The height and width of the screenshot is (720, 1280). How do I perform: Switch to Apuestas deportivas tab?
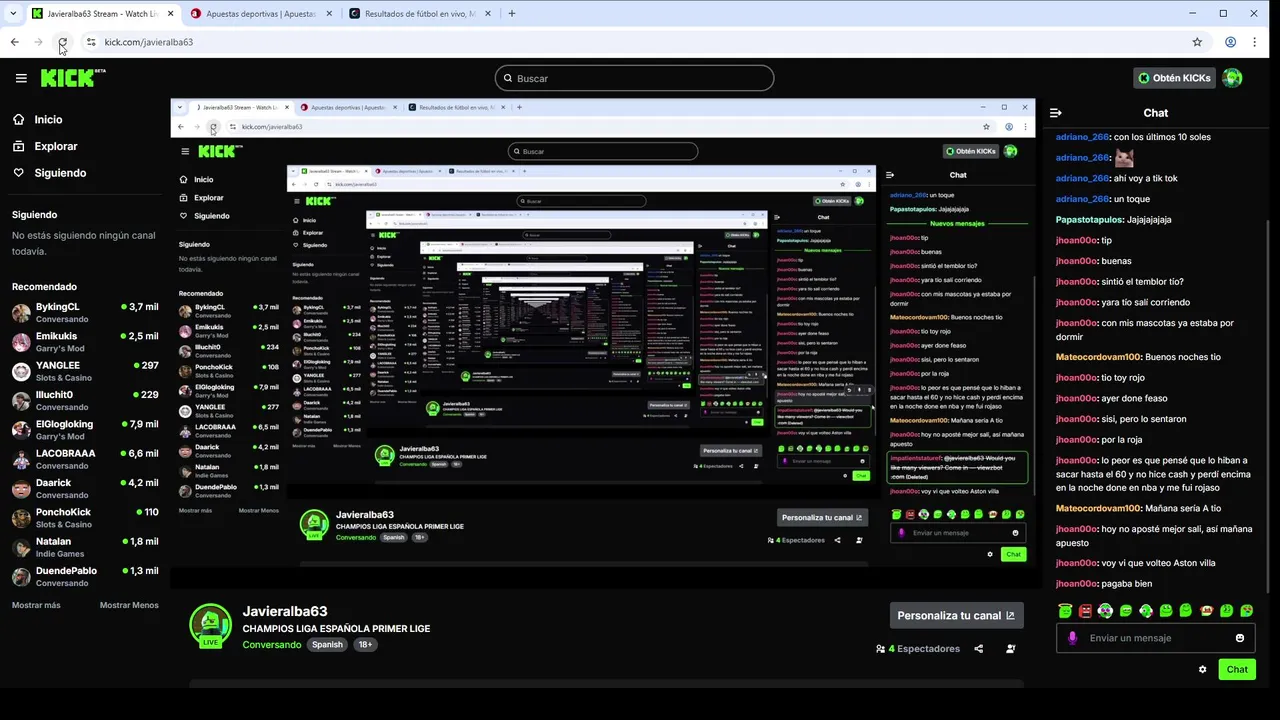point(260,14)
